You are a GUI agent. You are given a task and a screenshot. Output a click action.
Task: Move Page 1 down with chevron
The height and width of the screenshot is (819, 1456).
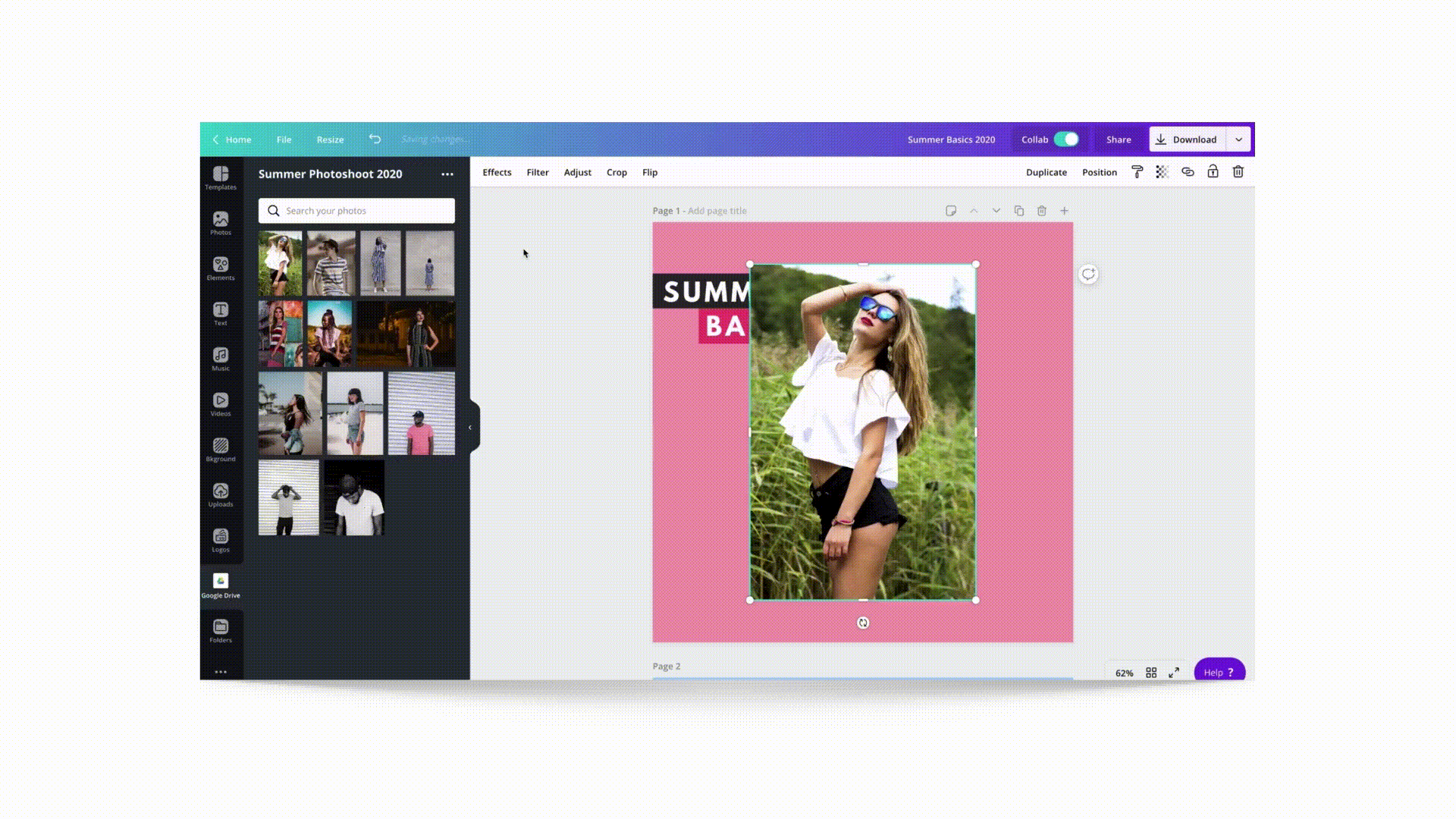click(x=996, y=211)
